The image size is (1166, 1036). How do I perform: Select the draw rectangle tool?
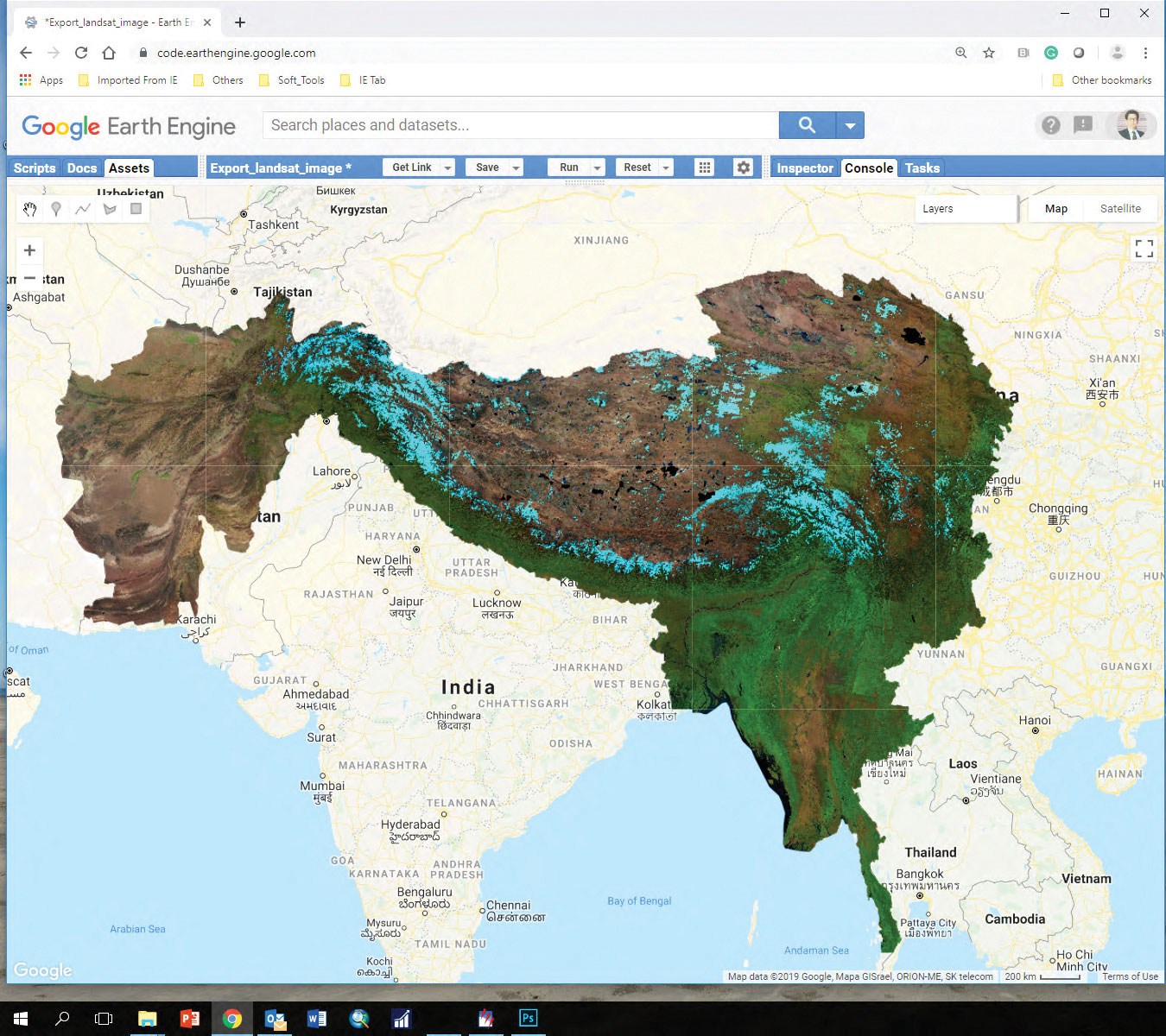[x=136, y=209]
